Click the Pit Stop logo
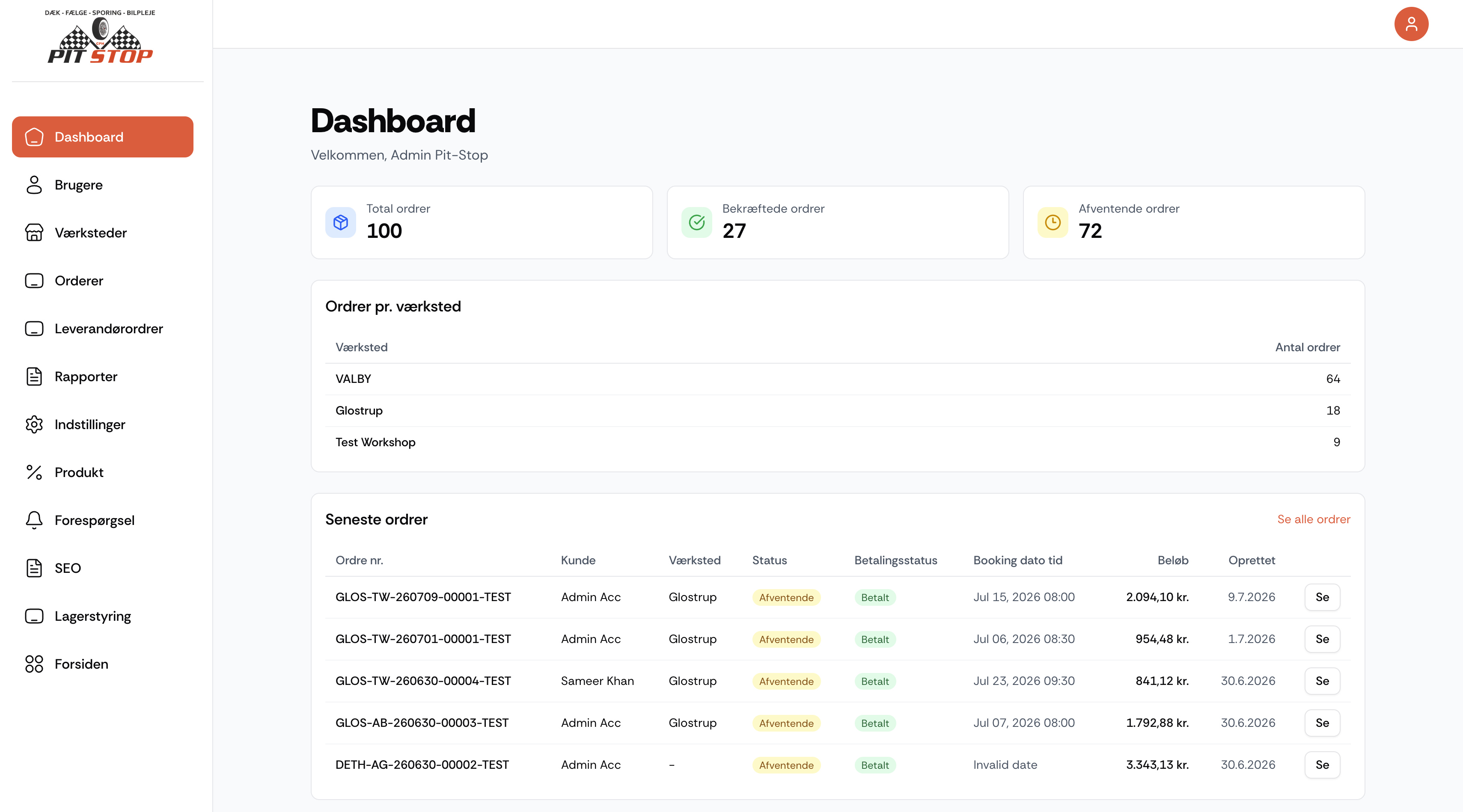Screen dimensions: 1463x812 (x=100, y=36)
